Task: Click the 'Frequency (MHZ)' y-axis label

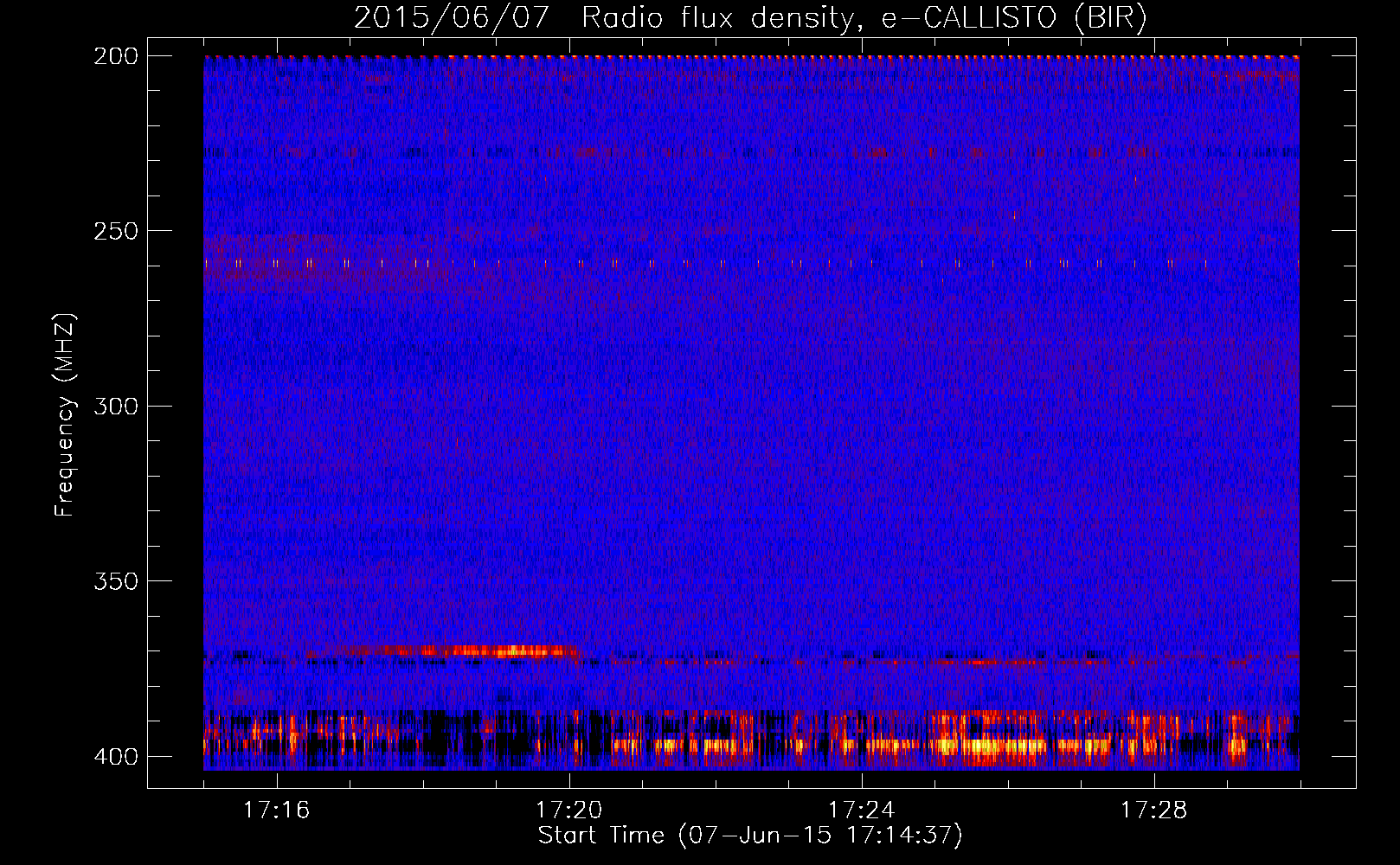Action: point(65,414)
